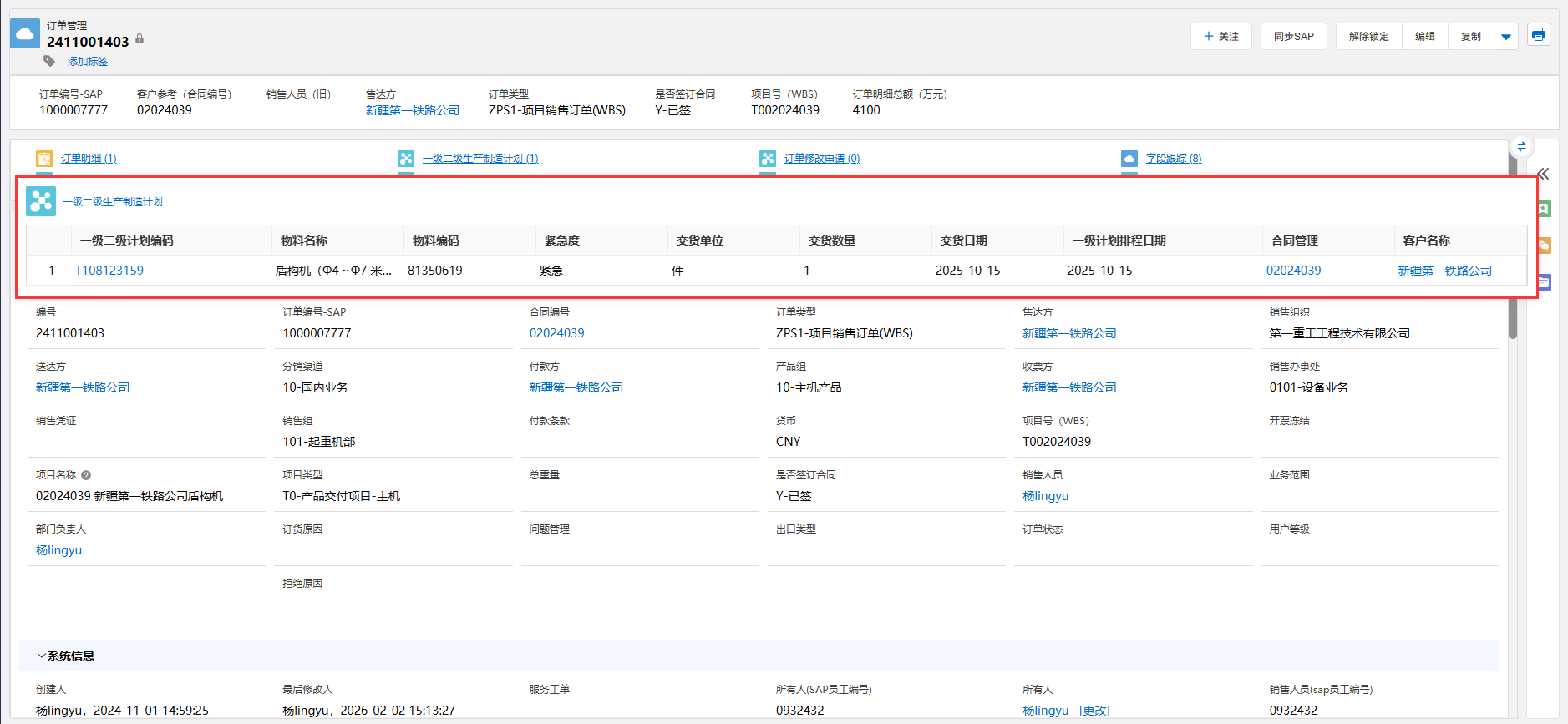1568x724 pixels.
Task: Click large icon in 一级二级生产制造计划 popup
Action: click(41, 201)
